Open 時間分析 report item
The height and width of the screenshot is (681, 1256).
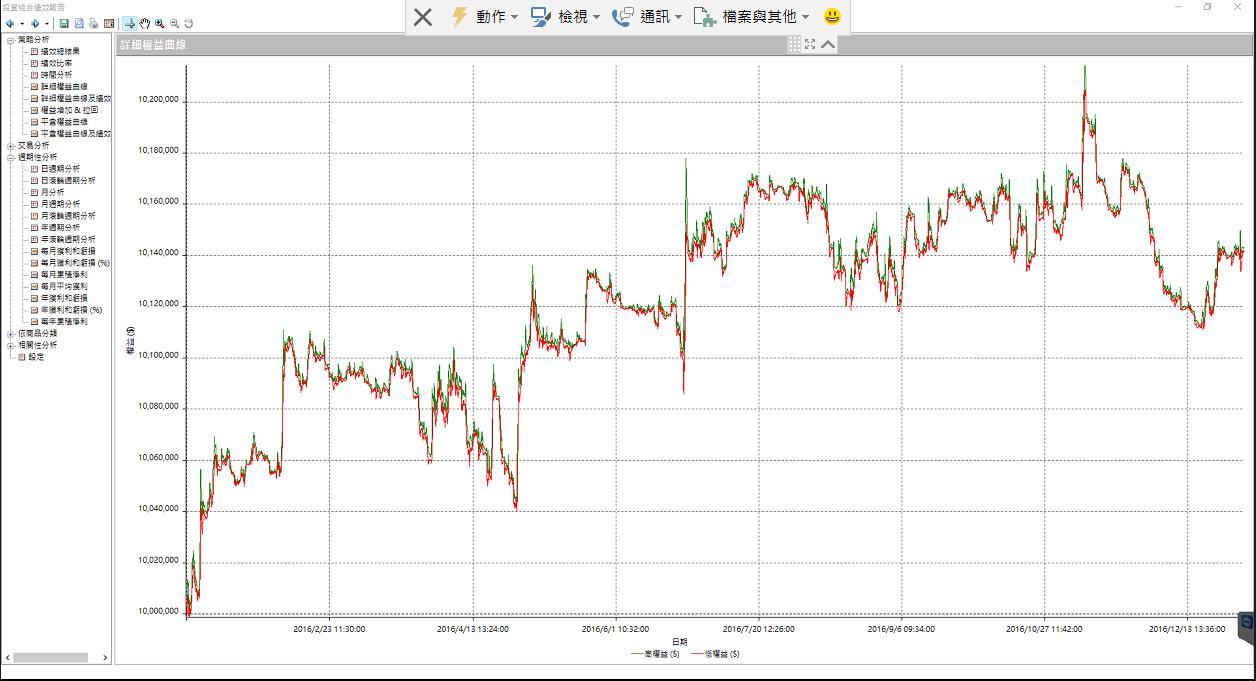56,75
